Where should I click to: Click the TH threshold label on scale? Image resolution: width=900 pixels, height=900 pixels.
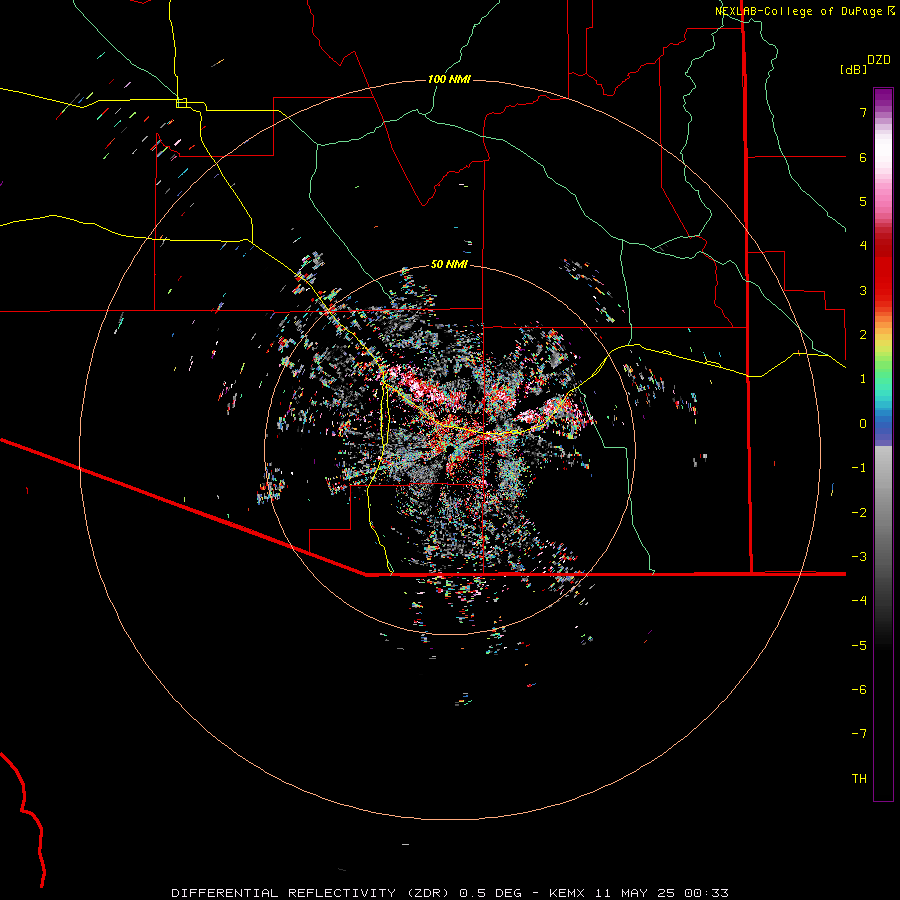[859, 779]
